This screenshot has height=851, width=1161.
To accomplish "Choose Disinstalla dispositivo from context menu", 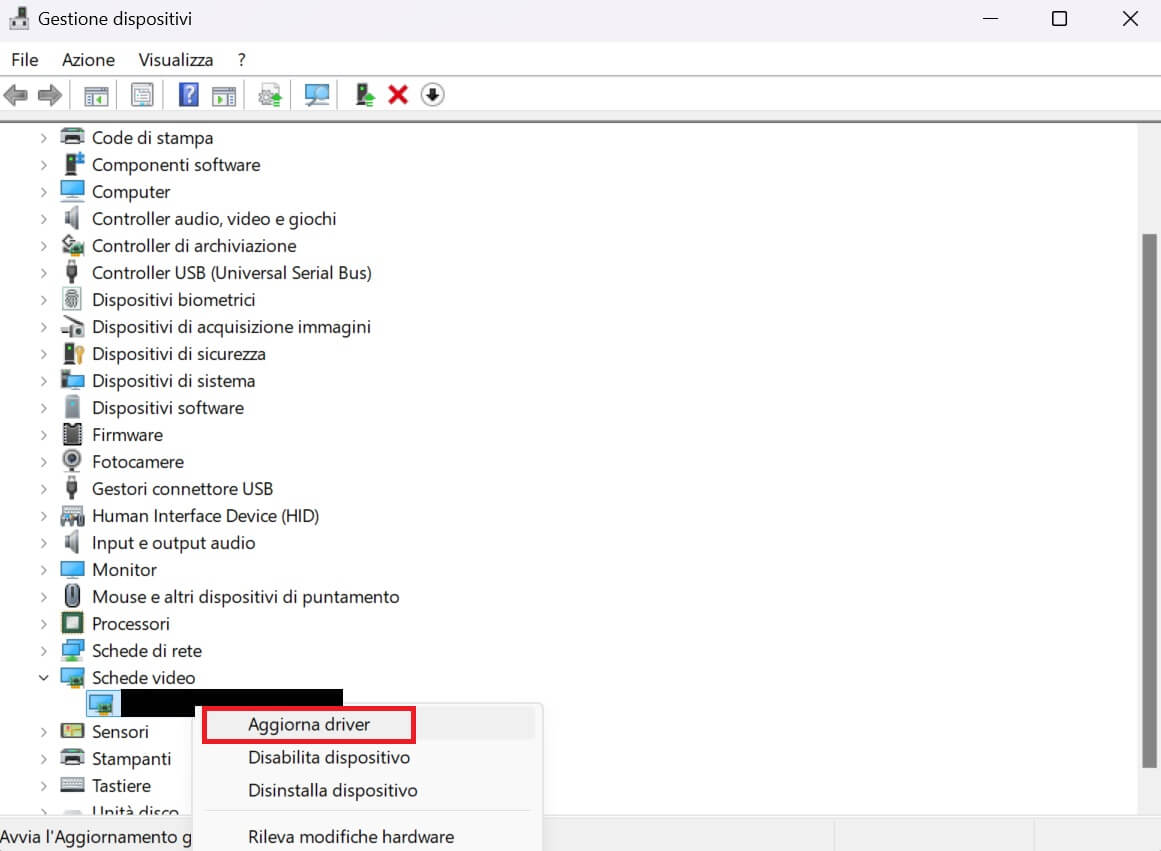I will (x=332, y=790).
